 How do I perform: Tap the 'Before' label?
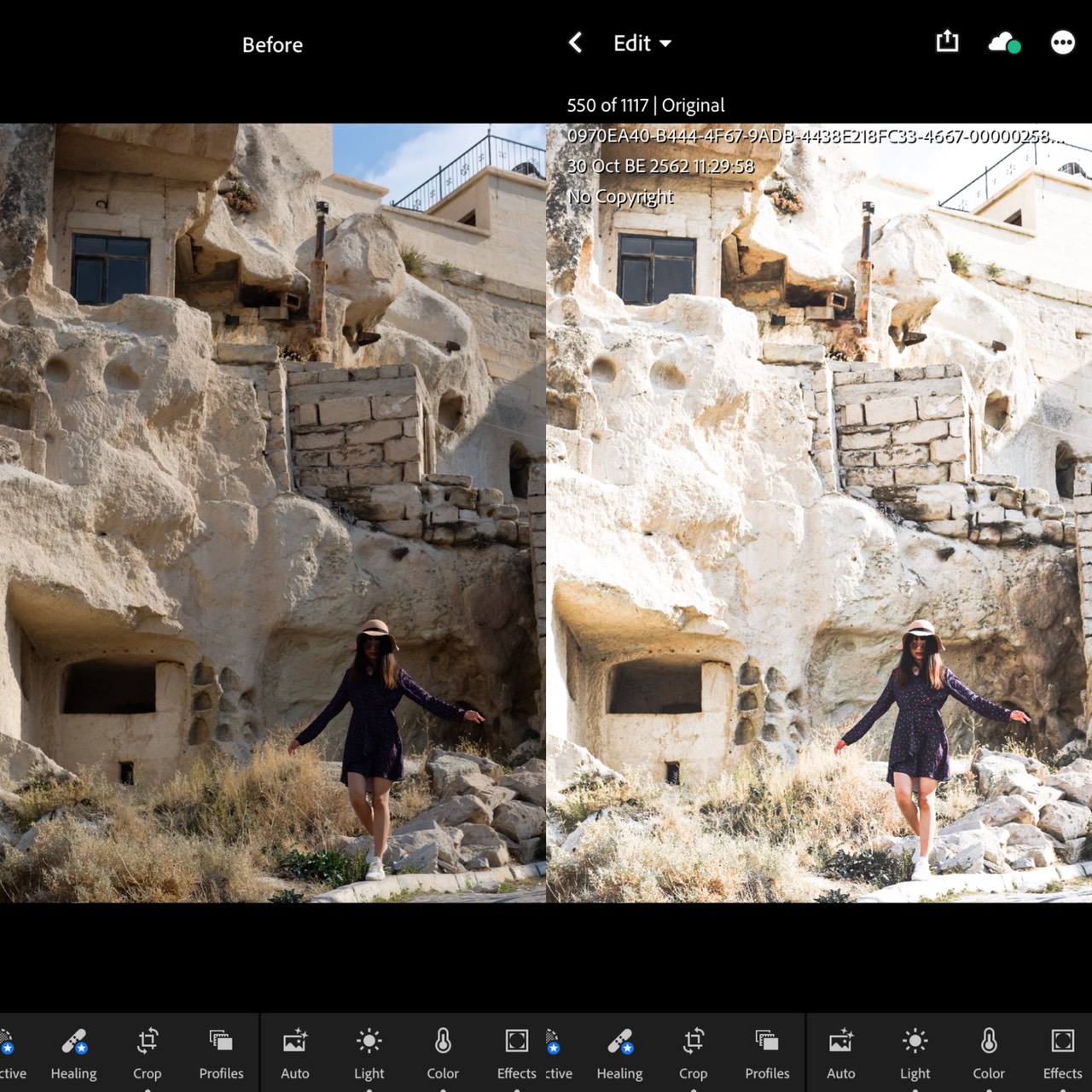(x=272, y=44)
